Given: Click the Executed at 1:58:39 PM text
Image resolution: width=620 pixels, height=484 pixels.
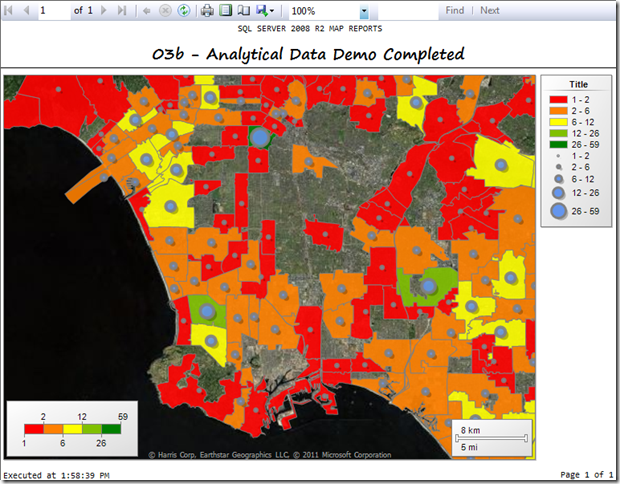Looking at the screenshot, I should point(56,475).
